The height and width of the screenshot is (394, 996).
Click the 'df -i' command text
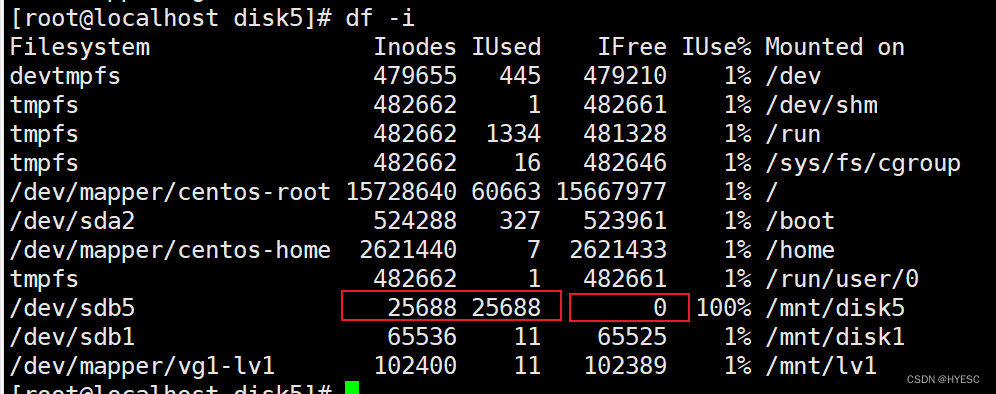[x=380, y=18]
